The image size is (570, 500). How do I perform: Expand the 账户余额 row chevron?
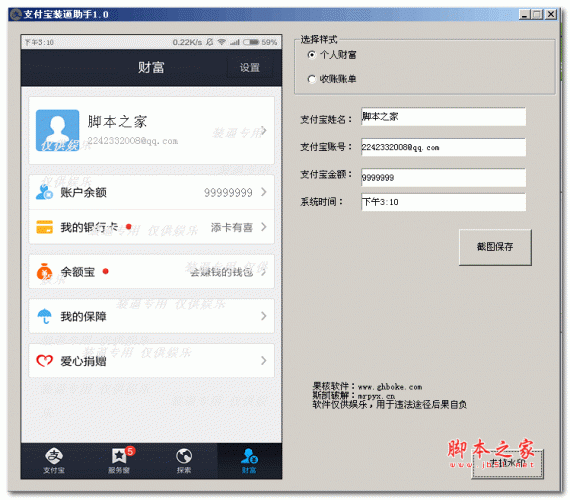[264, 192]
